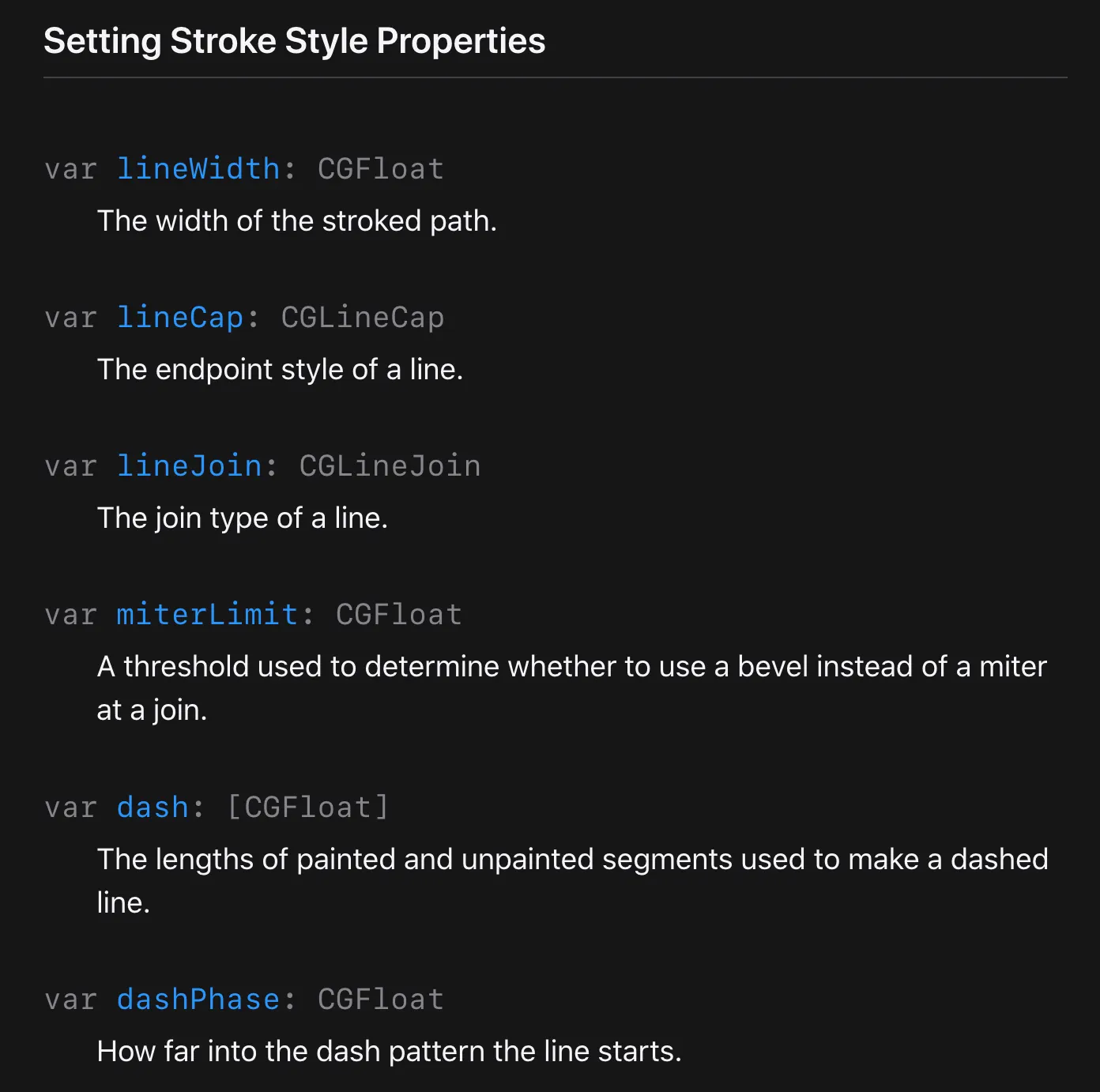Click the CGFloat type beside dashPhase
Viewport: 1100px width, 1092px height.
[x=381, y=1000]
